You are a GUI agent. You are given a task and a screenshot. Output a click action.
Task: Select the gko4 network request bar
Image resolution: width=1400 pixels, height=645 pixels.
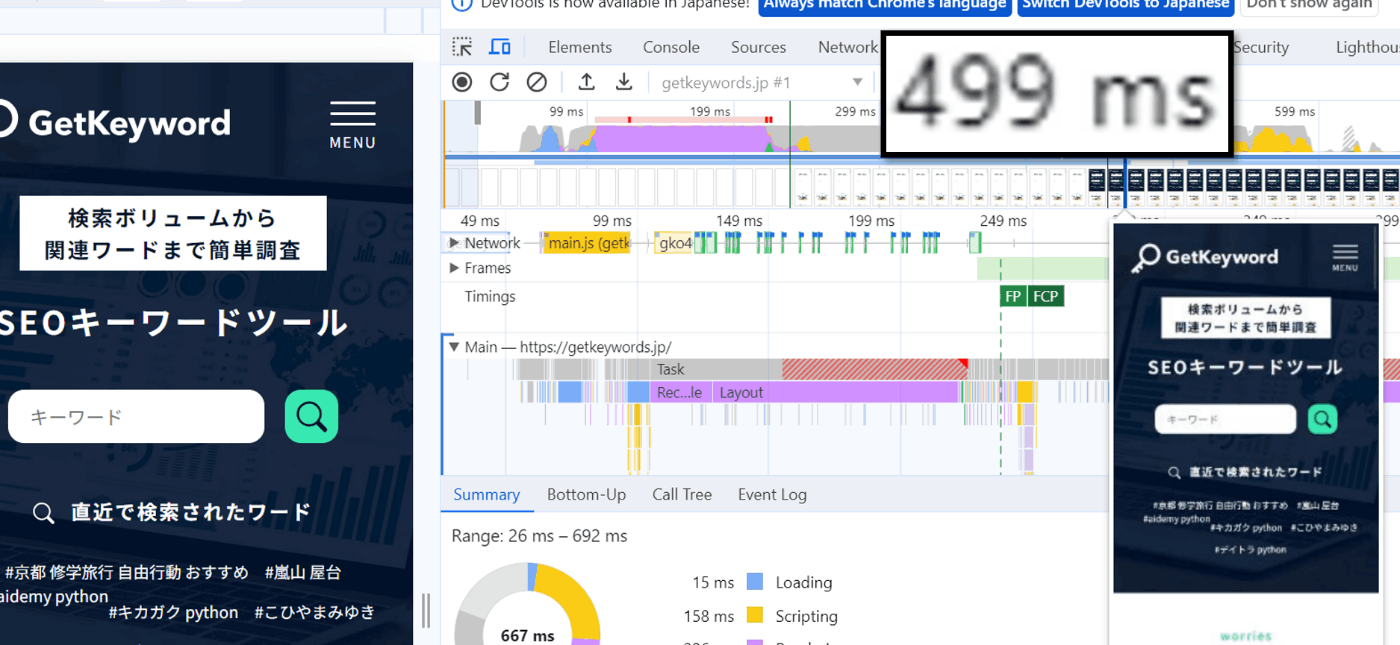(x=674, y=243)
